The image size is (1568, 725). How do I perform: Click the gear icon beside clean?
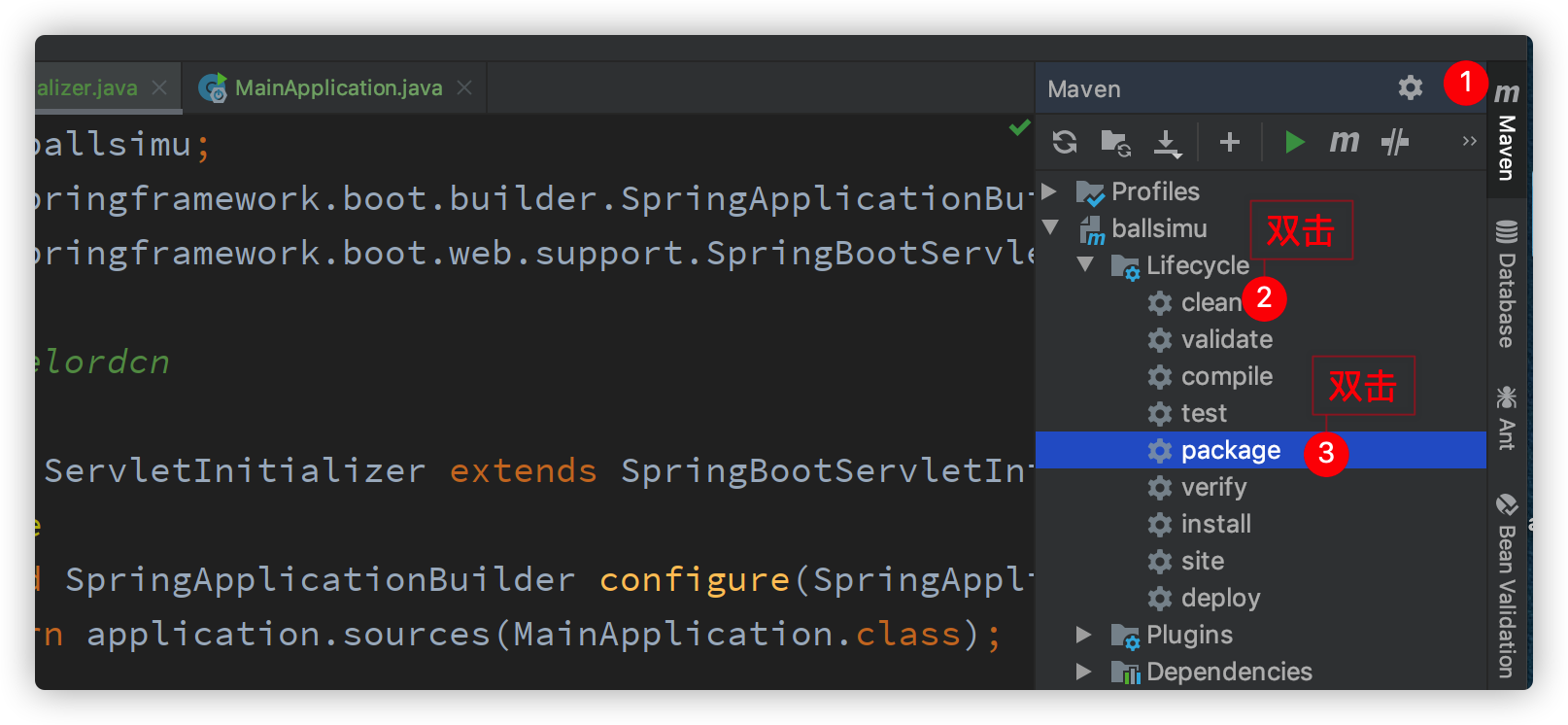(1160, 303)
